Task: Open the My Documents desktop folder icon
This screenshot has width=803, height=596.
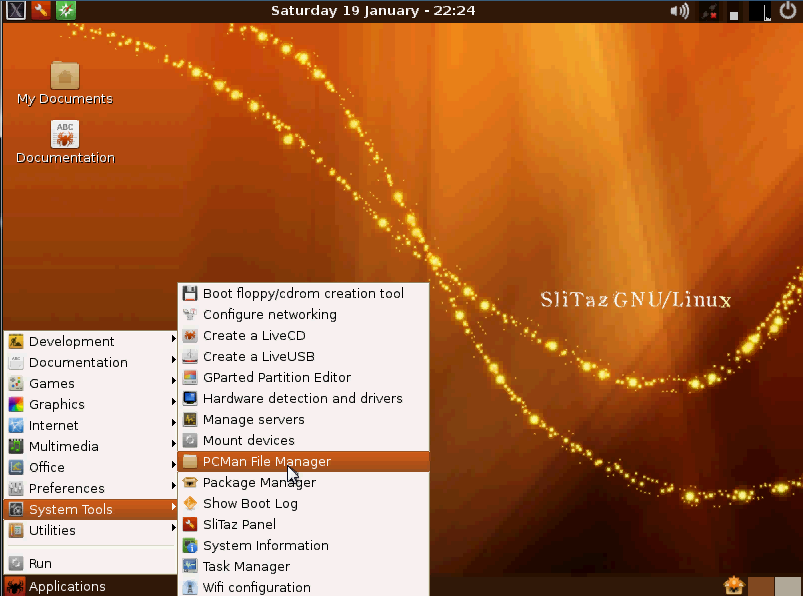Action: pos(65,75)
